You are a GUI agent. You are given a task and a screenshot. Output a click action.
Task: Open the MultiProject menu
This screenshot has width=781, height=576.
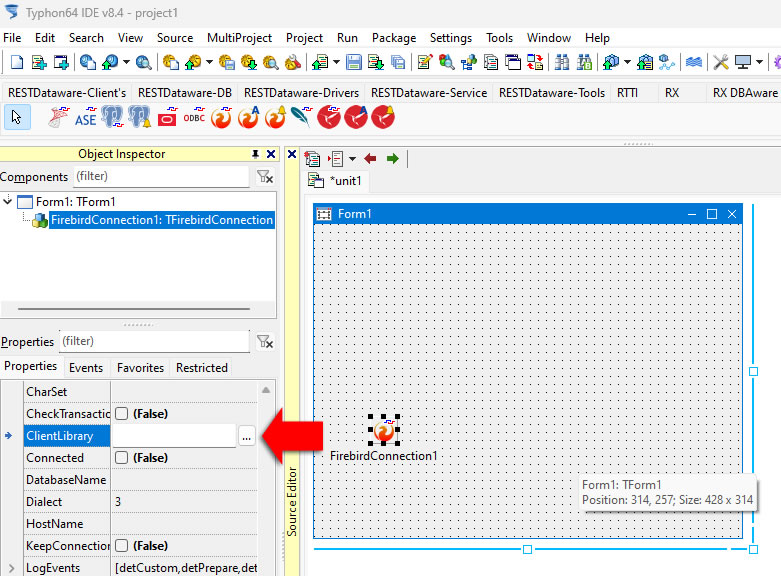(239, 38)
